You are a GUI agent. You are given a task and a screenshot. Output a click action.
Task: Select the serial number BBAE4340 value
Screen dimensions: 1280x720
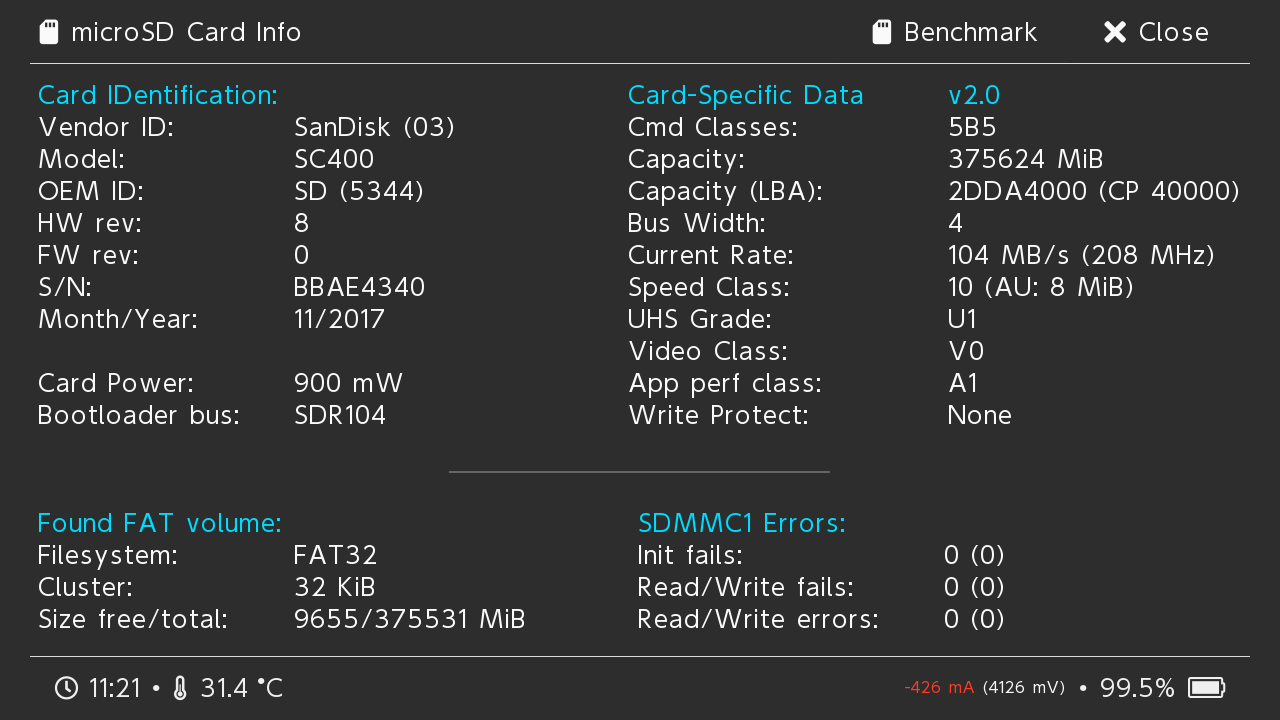tap(360, 288)
